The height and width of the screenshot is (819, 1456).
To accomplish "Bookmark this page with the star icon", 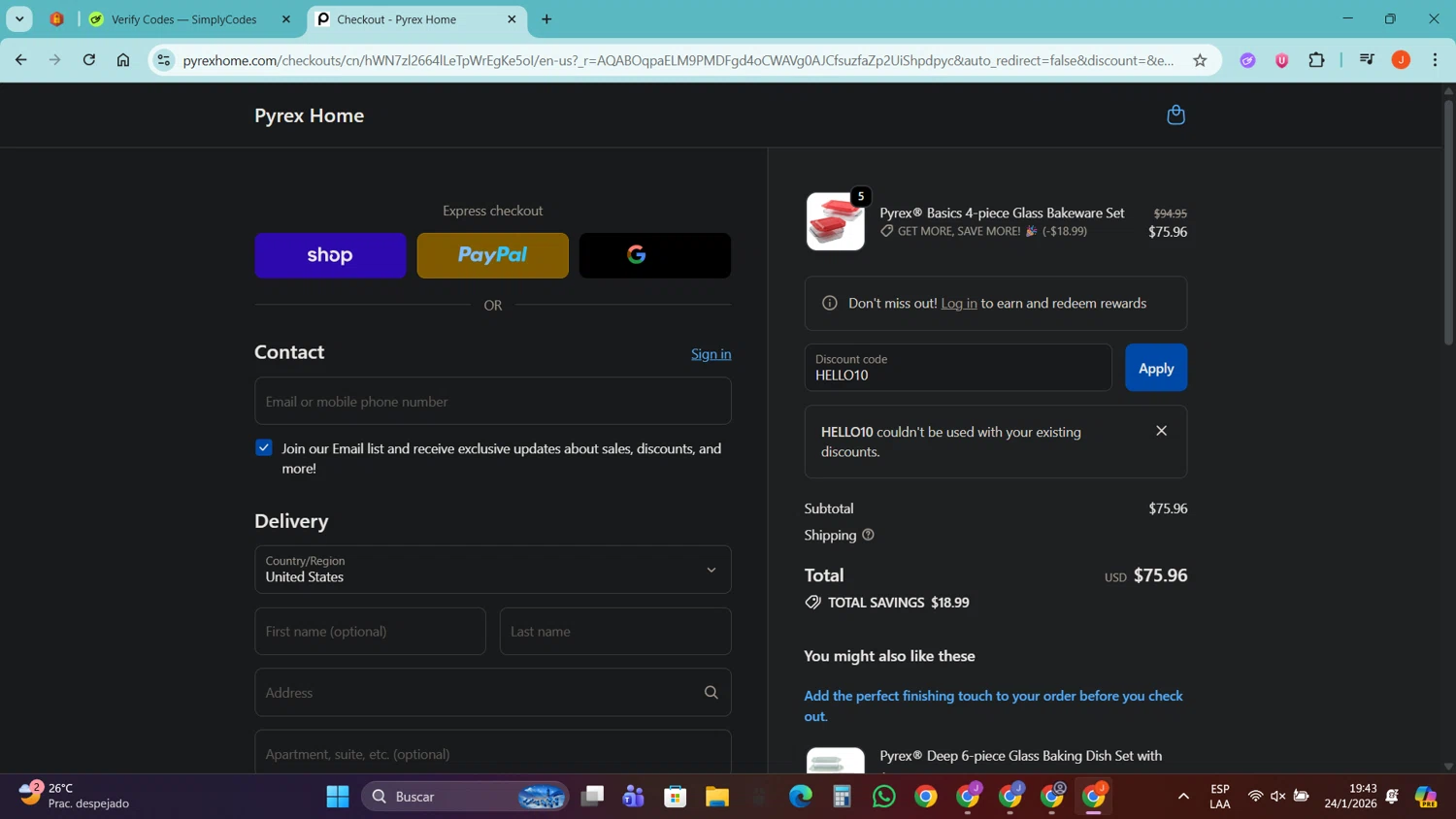I will (1200, 60).
